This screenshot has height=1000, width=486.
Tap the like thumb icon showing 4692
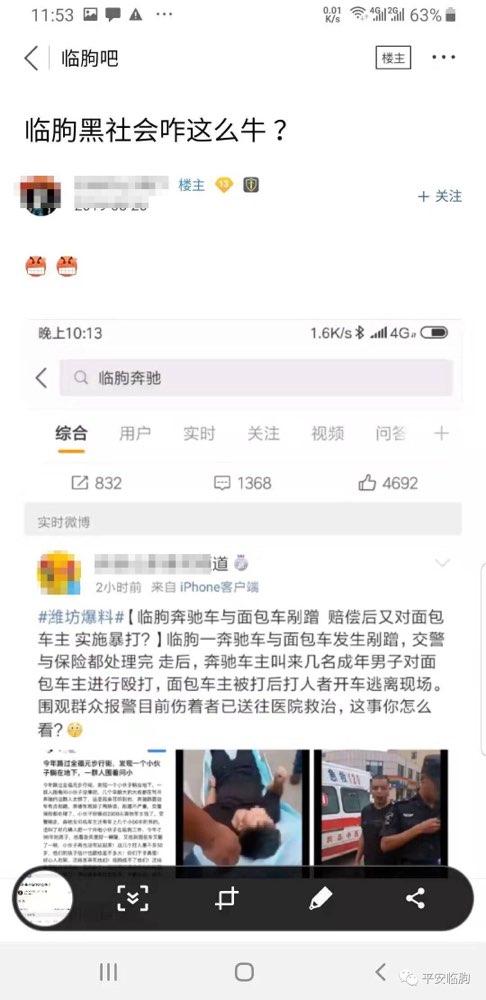[367, 483]
